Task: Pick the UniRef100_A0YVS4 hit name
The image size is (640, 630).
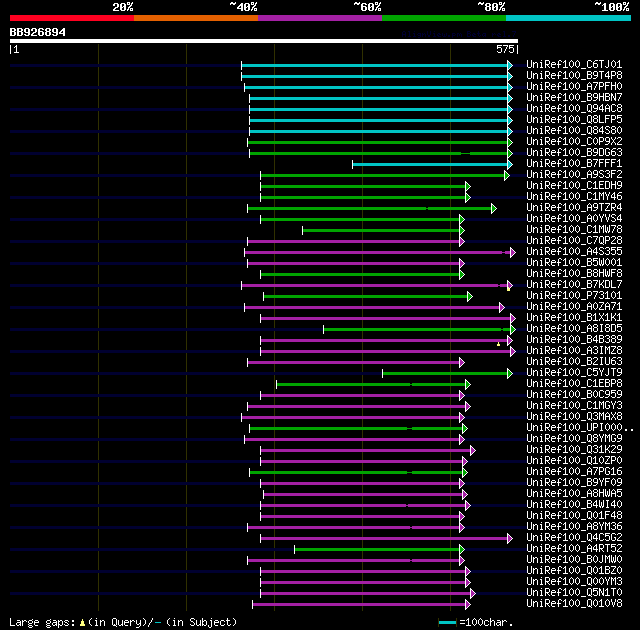Action: 574,219
